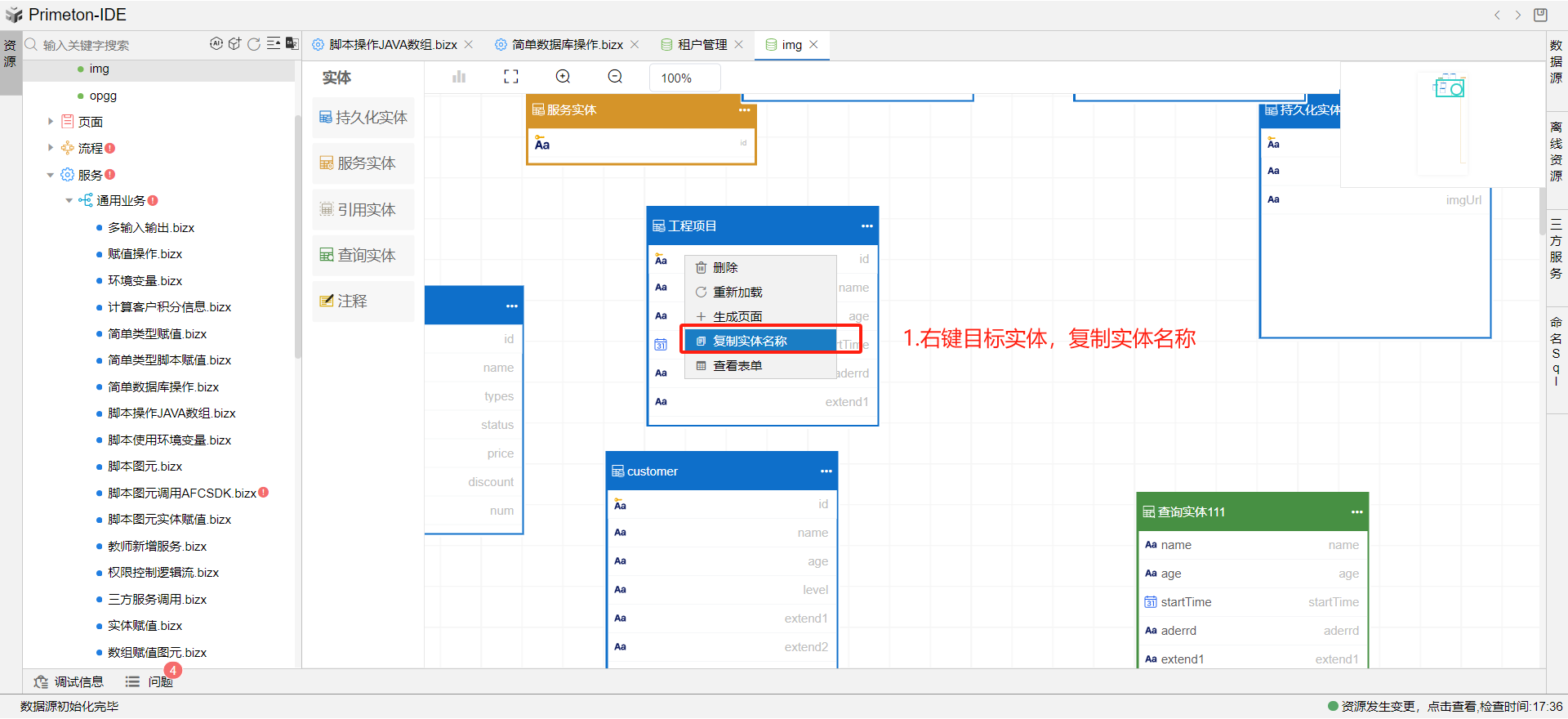Expand the 页面 tree node

pyautogui.click(x=51, y=122)
